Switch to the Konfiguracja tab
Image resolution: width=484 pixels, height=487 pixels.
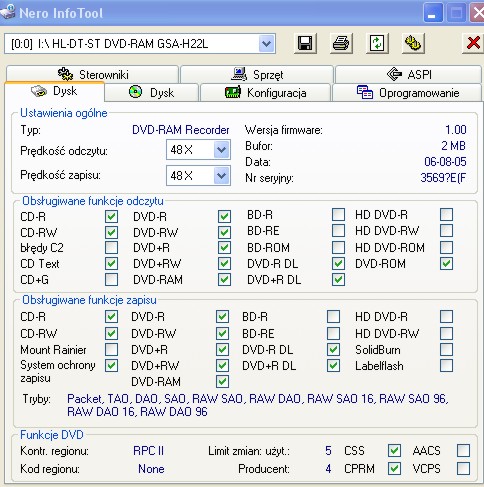tap(265, 93)
